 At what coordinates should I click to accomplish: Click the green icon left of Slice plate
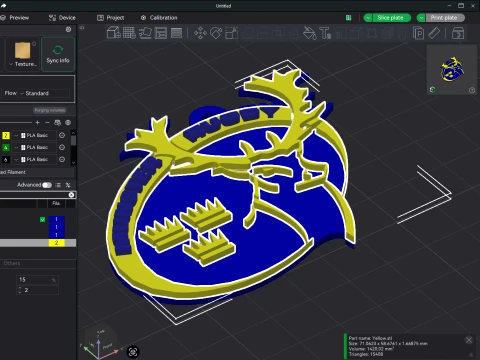click(x=349, y=18)
